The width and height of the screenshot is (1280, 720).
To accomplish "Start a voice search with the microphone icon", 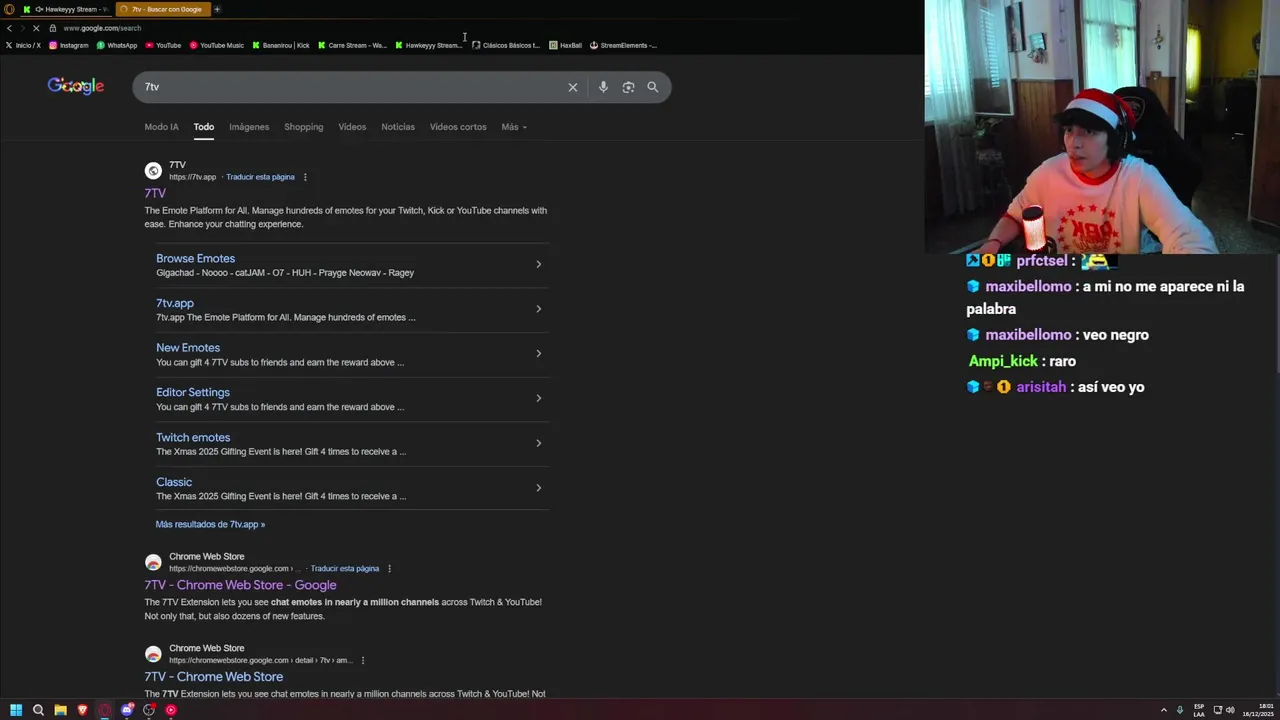I will (603, 87).
